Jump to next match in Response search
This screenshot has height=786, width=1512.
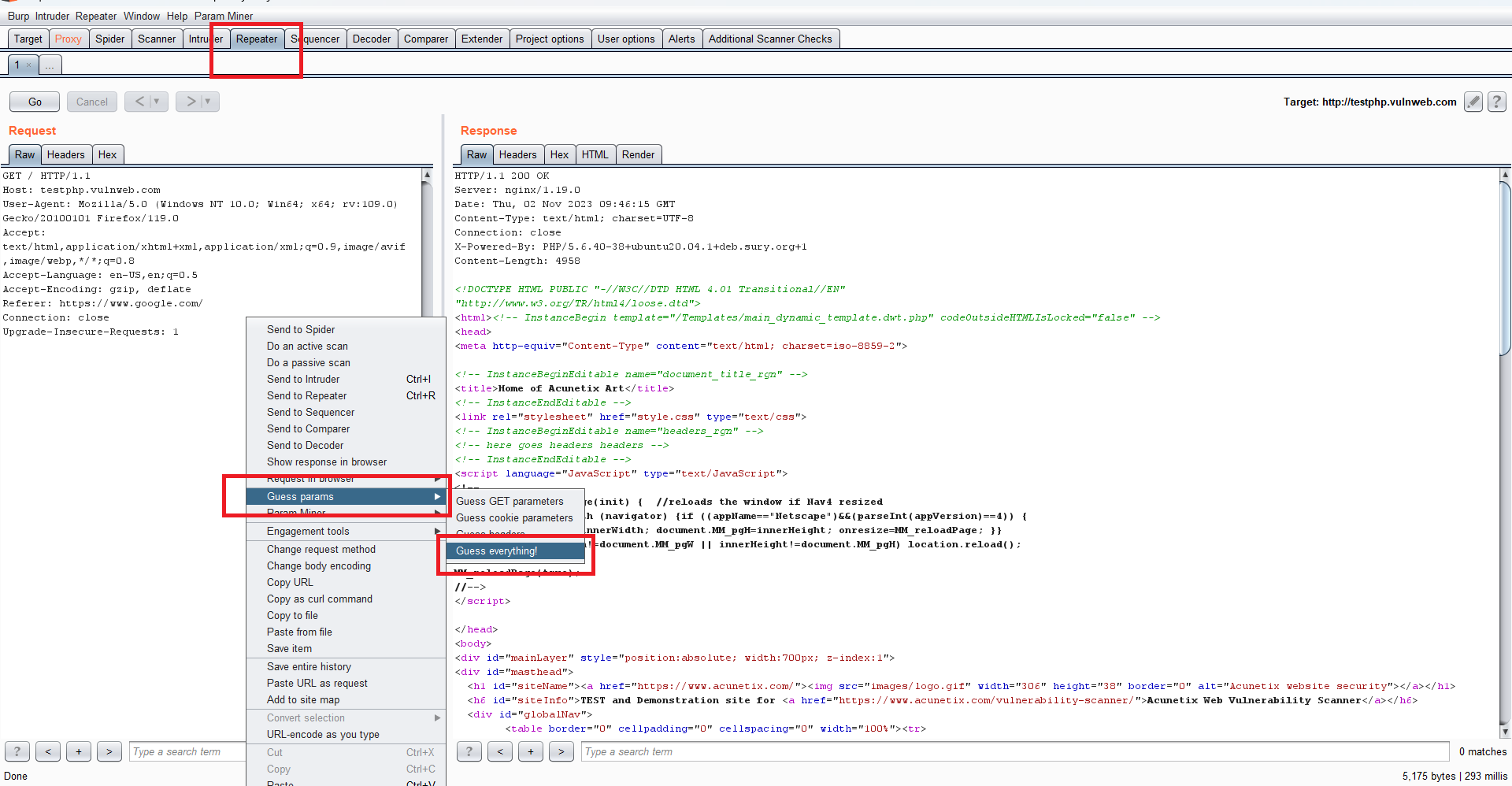point(561,751)
